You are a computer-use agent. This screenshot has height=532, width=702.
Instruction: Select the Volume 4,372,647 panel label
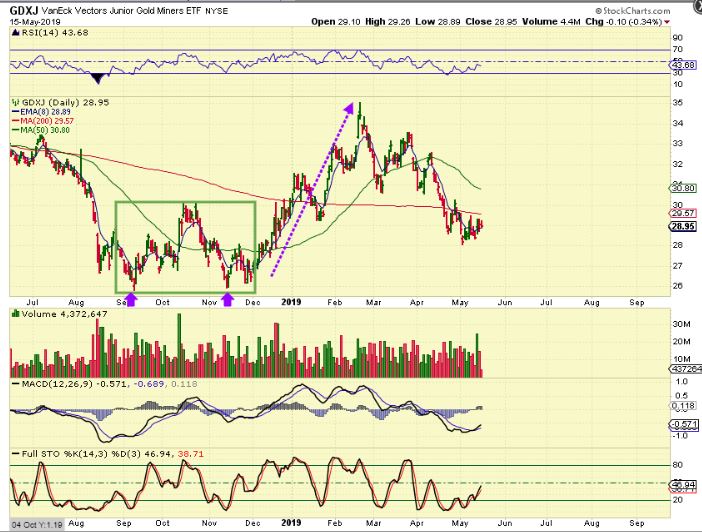click(64, 314)
